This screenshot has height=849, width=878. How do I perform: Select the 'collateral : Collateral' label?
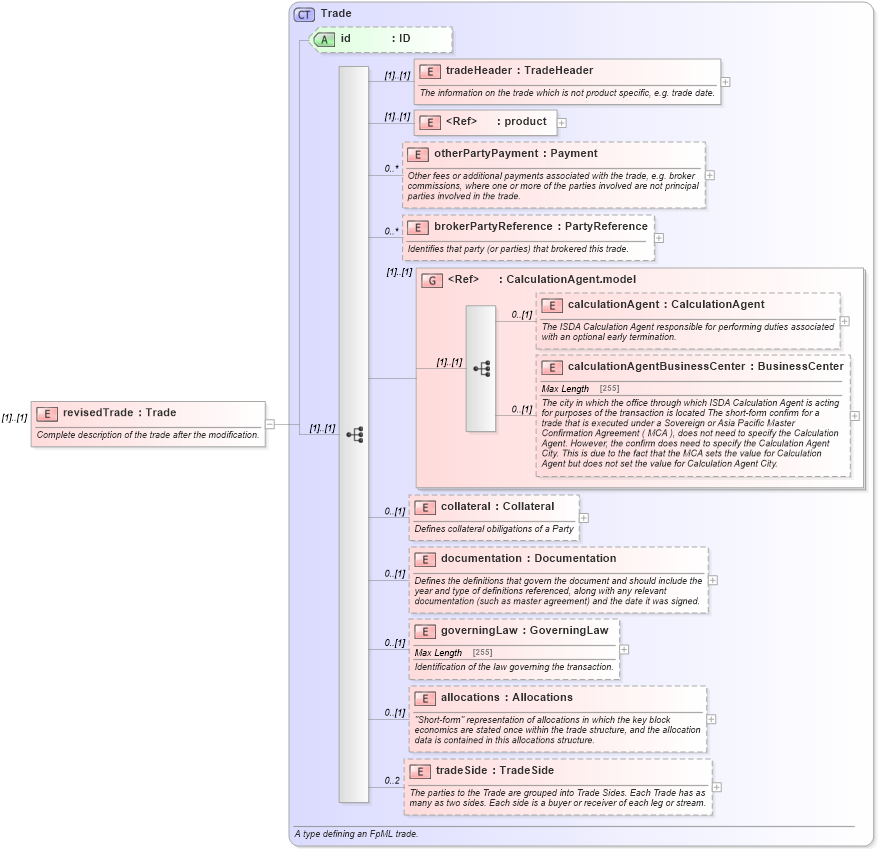tap(497, 506)
